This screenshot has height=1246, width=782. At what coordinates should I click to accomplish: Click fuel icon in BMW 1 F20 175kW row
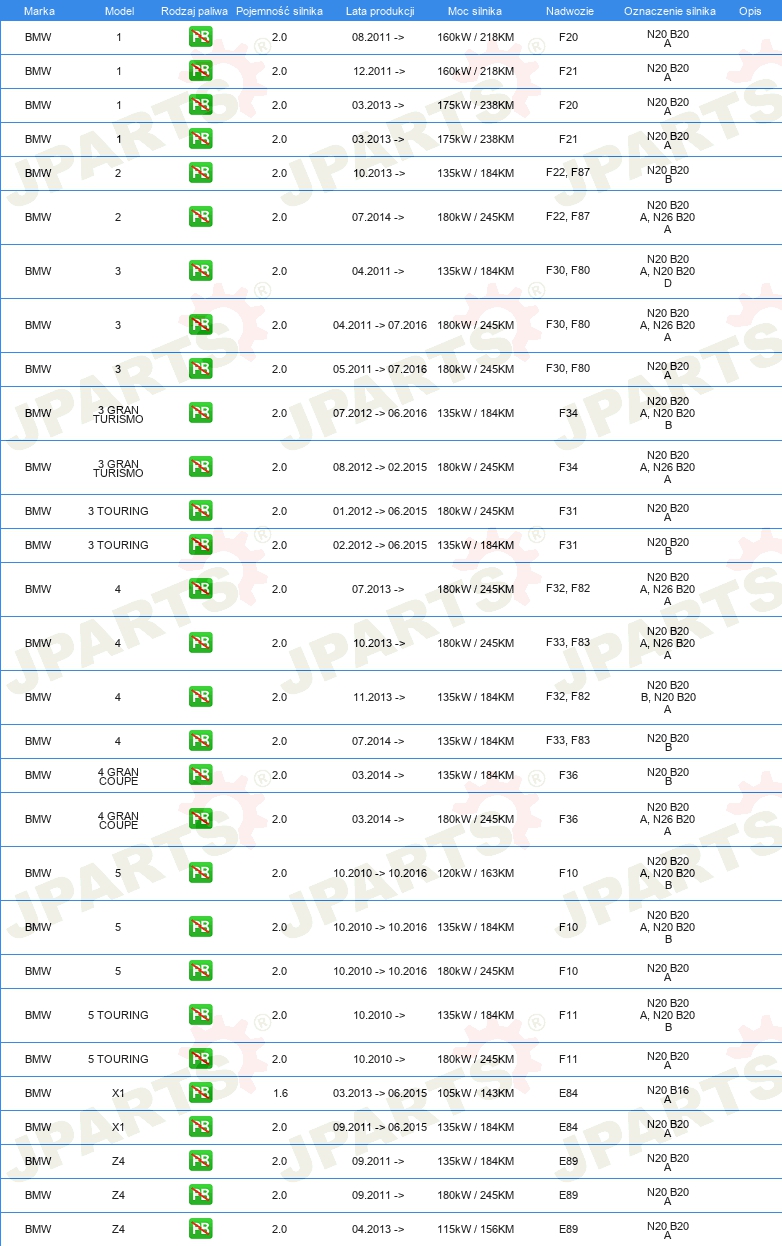click(x=200, y=105)
